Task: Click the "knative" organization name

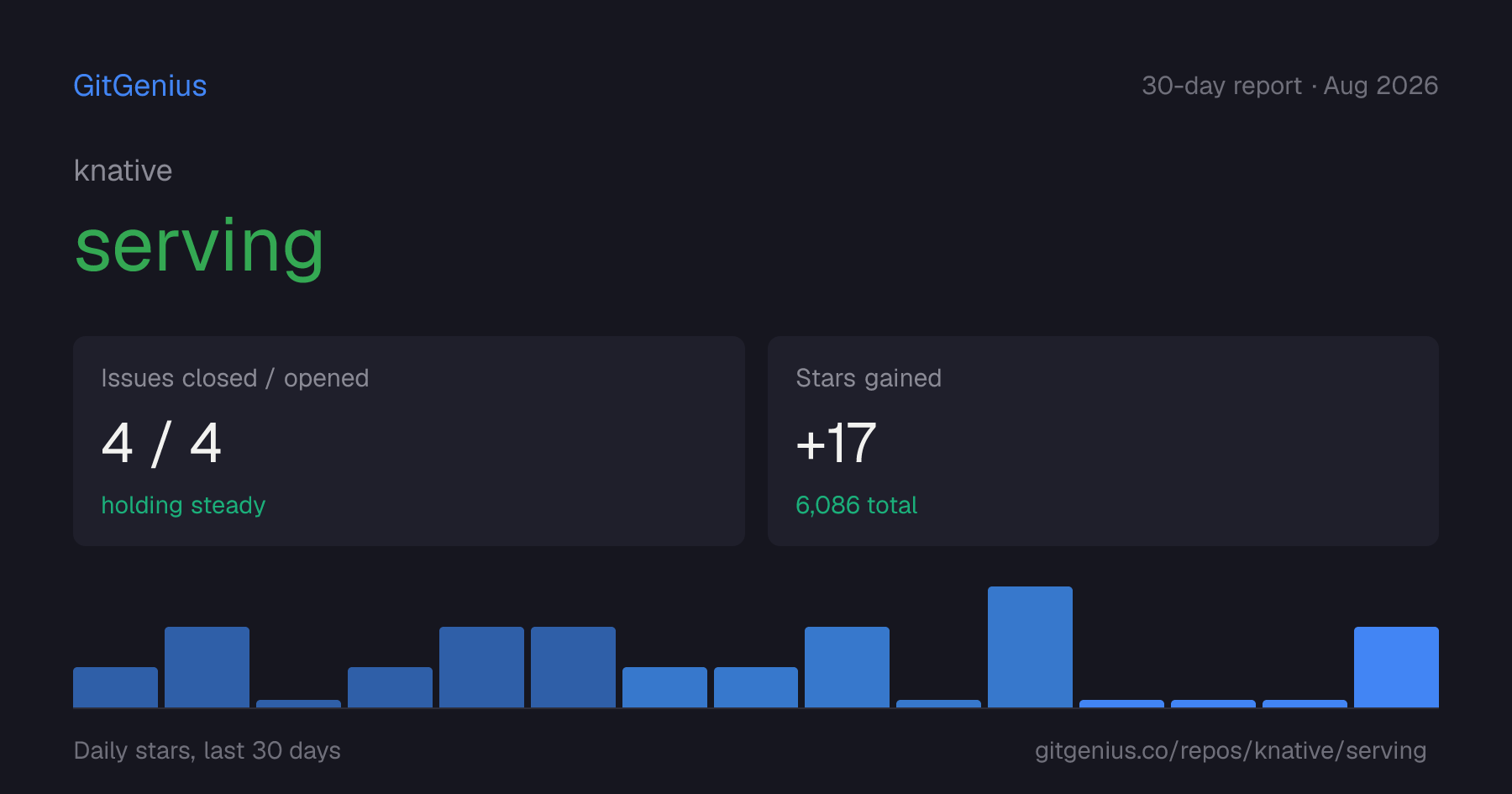Action: click(x=123, y=171)
